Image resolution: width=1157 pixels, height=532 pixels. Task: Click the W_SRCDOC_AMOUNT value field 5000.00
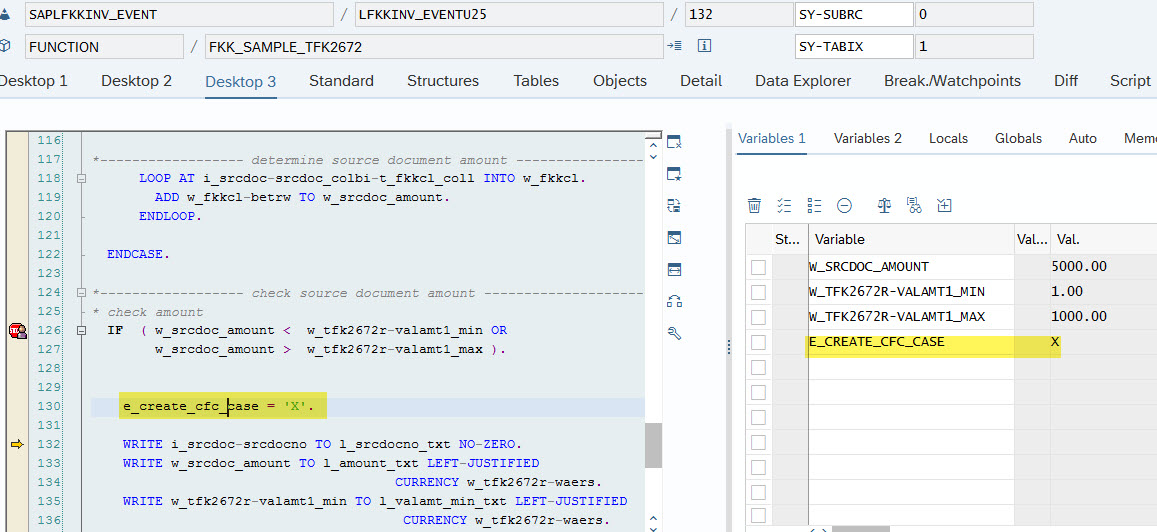point(1079,267)
